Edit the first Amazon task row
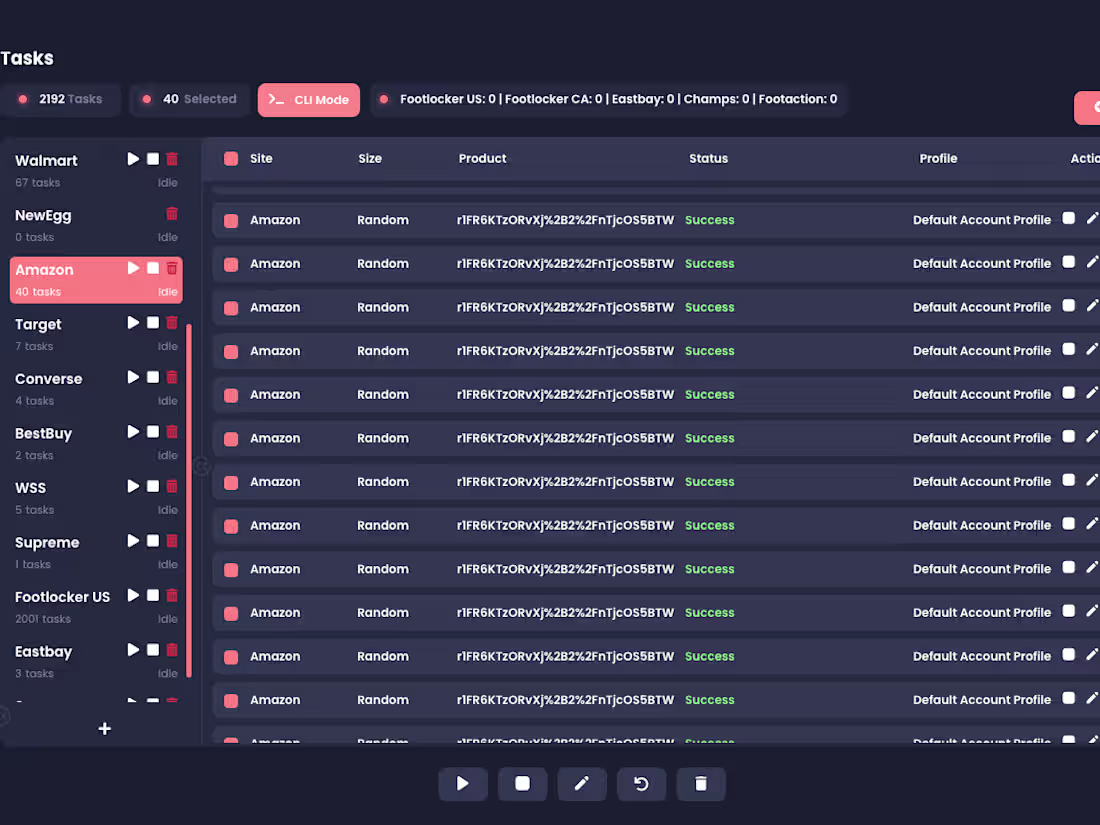 pos(1091,217)
